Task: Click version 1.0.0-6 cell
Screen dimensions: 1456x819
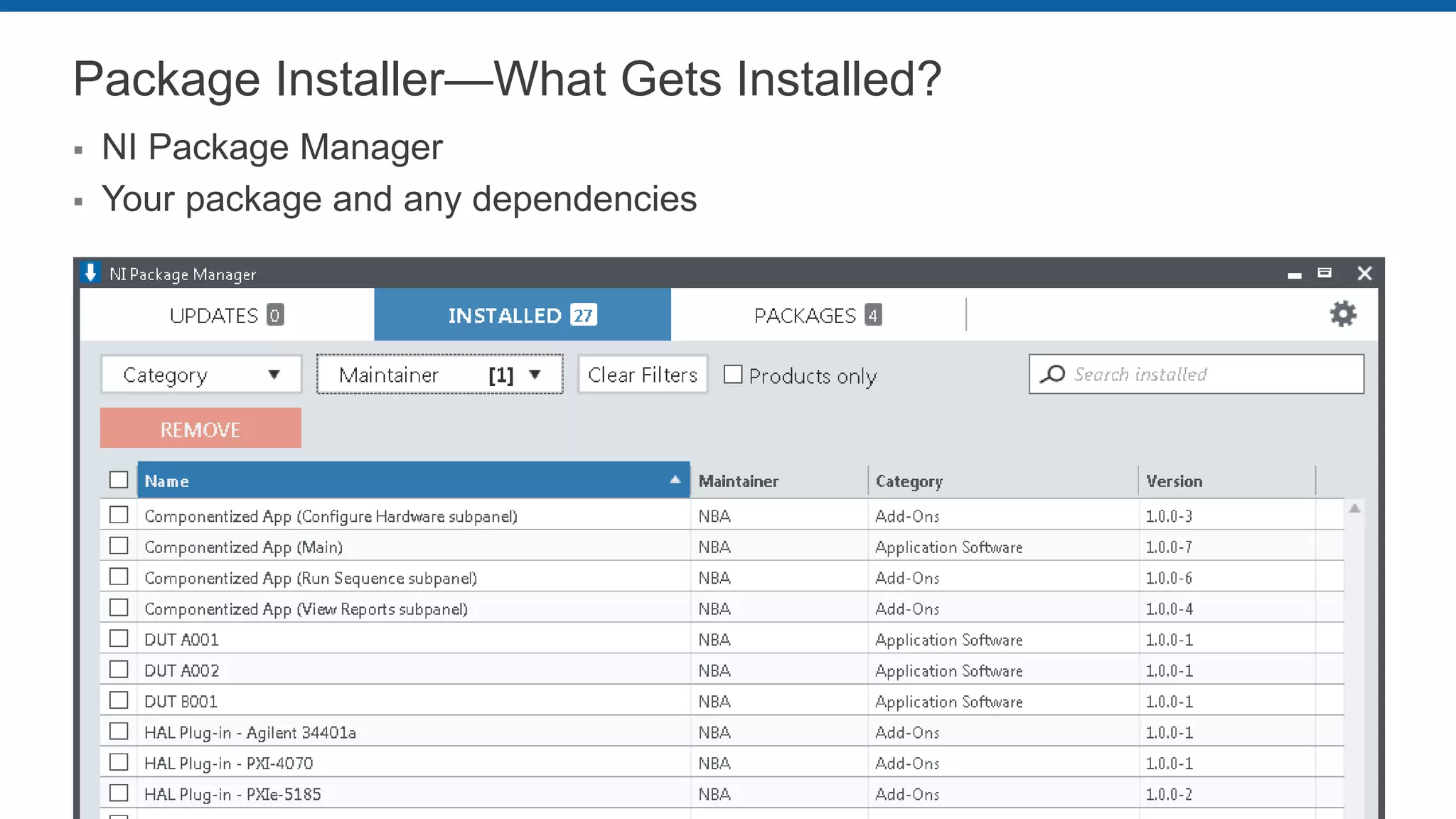Action: coord(1169,578)
